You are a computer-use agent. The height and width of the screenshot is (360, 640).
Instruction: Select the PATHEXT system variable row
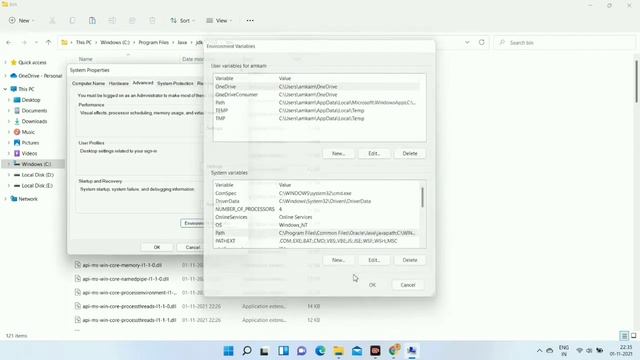316,241
